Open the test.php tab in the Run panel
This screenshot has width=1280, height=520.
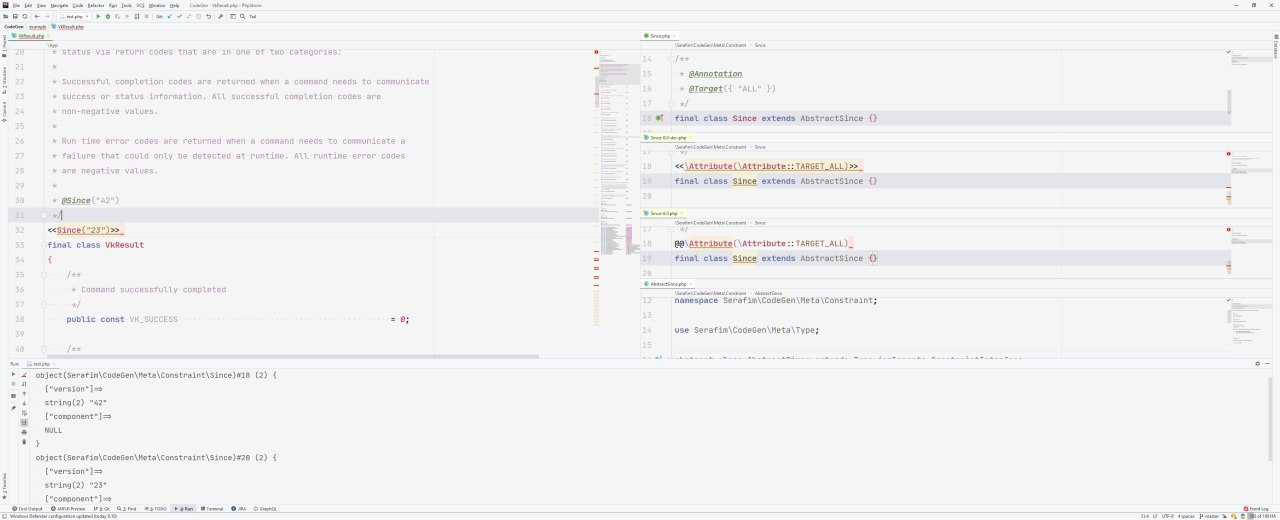(41, 364)
